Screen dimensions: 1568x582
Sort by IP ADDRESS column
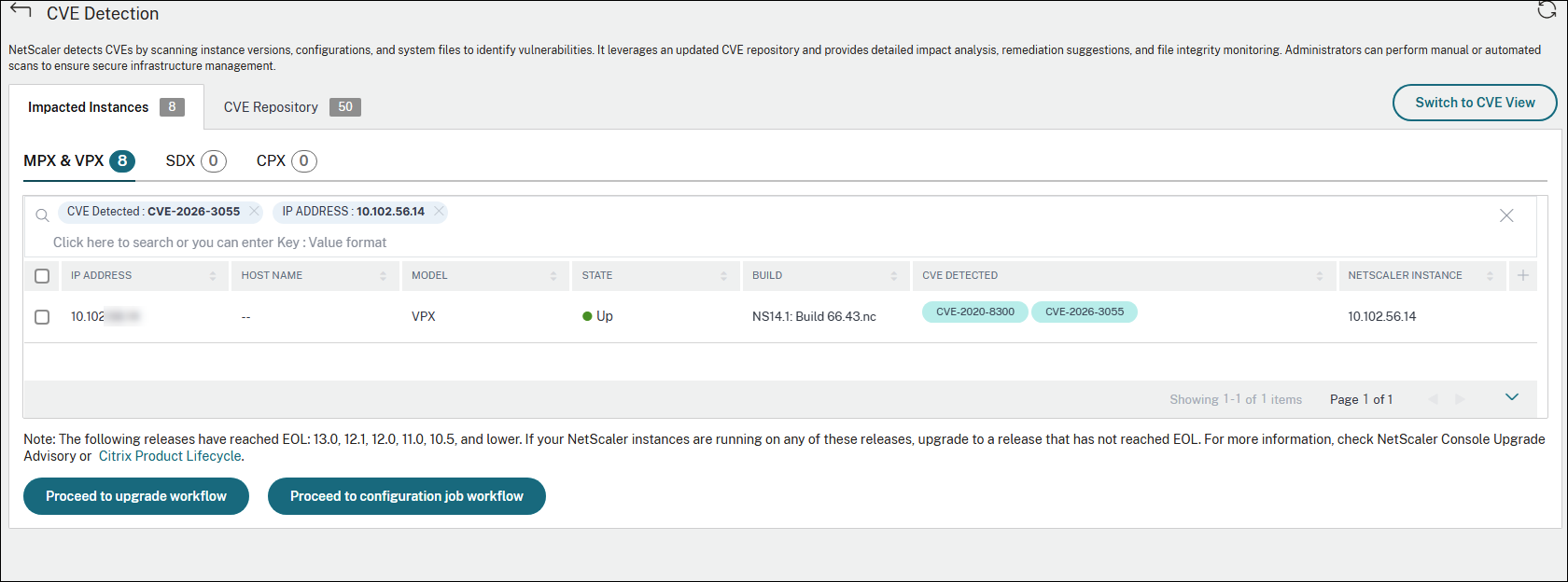213,276
